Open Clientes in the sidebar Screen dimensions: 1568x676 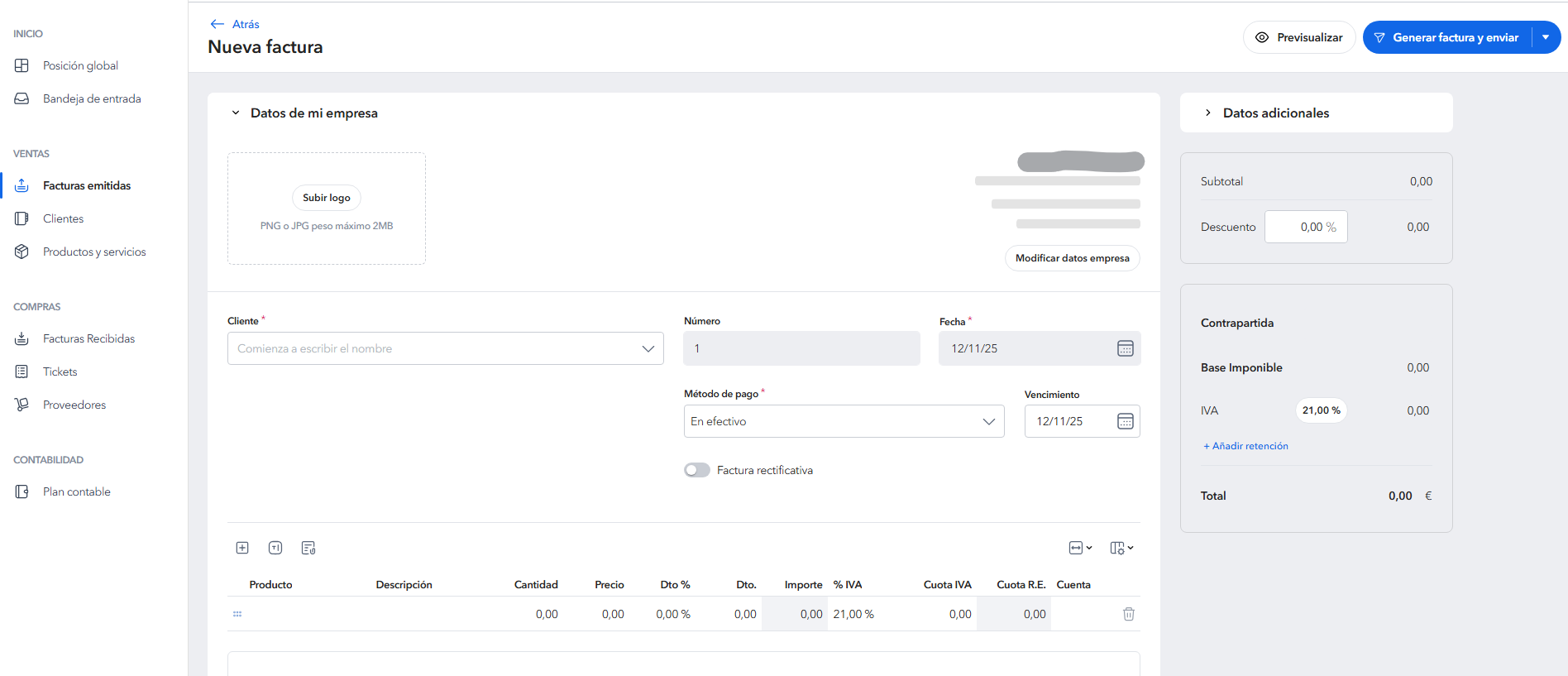coord(64,218)
